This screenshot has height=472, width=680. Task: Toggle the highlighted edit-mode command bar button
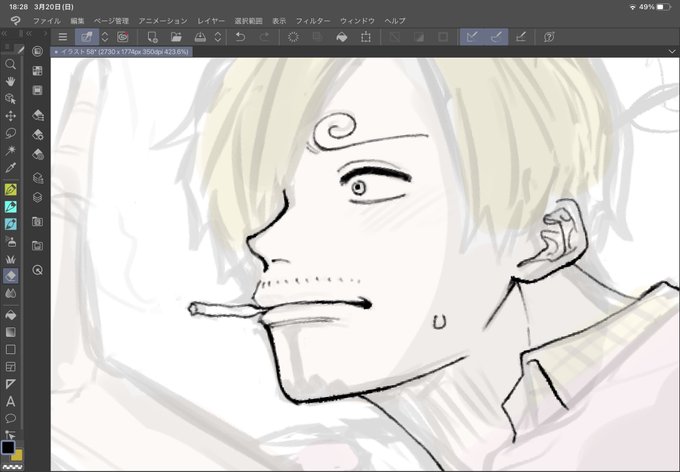click(87, 37)
